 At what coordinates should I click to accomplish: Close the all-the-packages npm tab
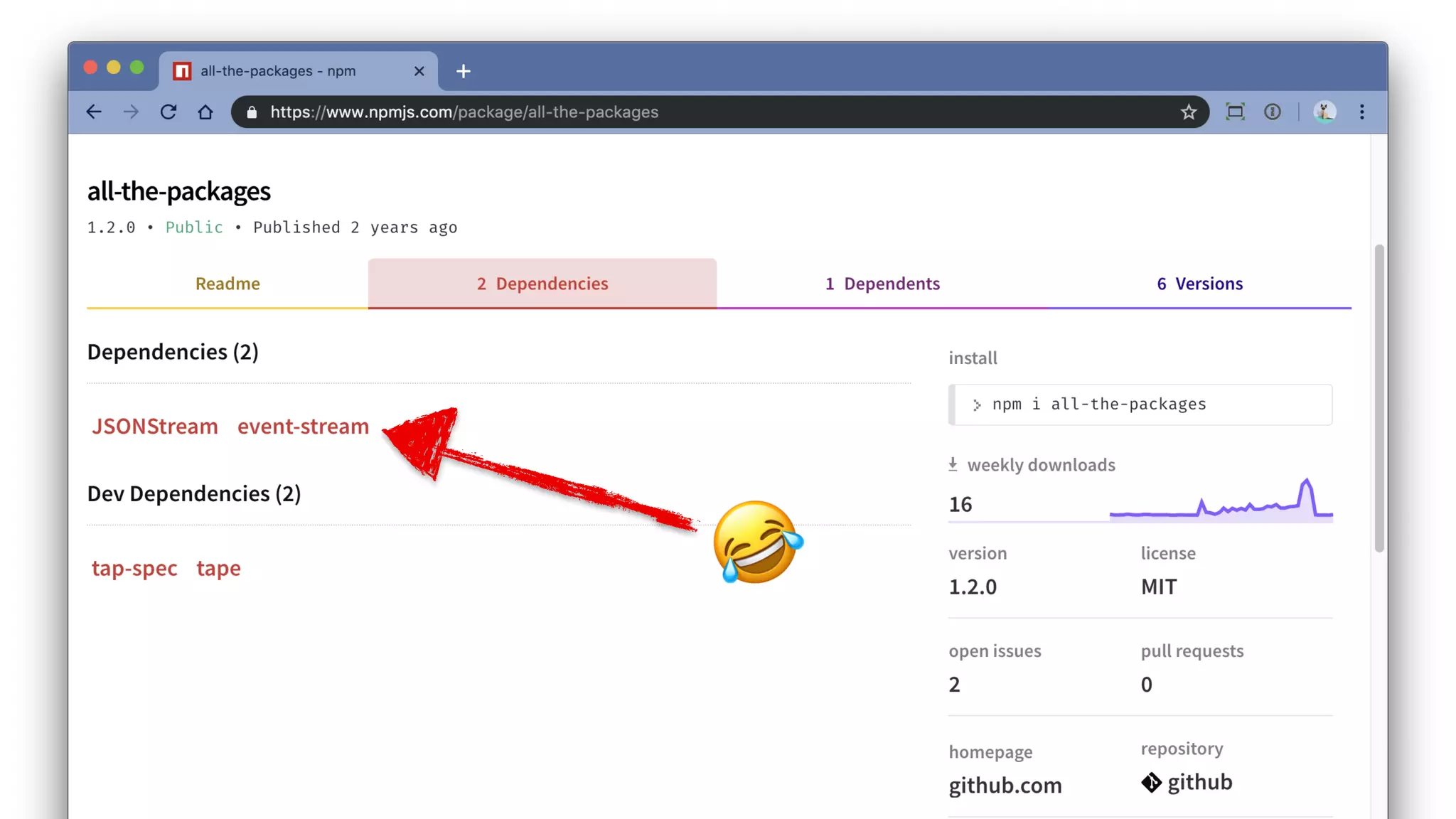(419, 71)
